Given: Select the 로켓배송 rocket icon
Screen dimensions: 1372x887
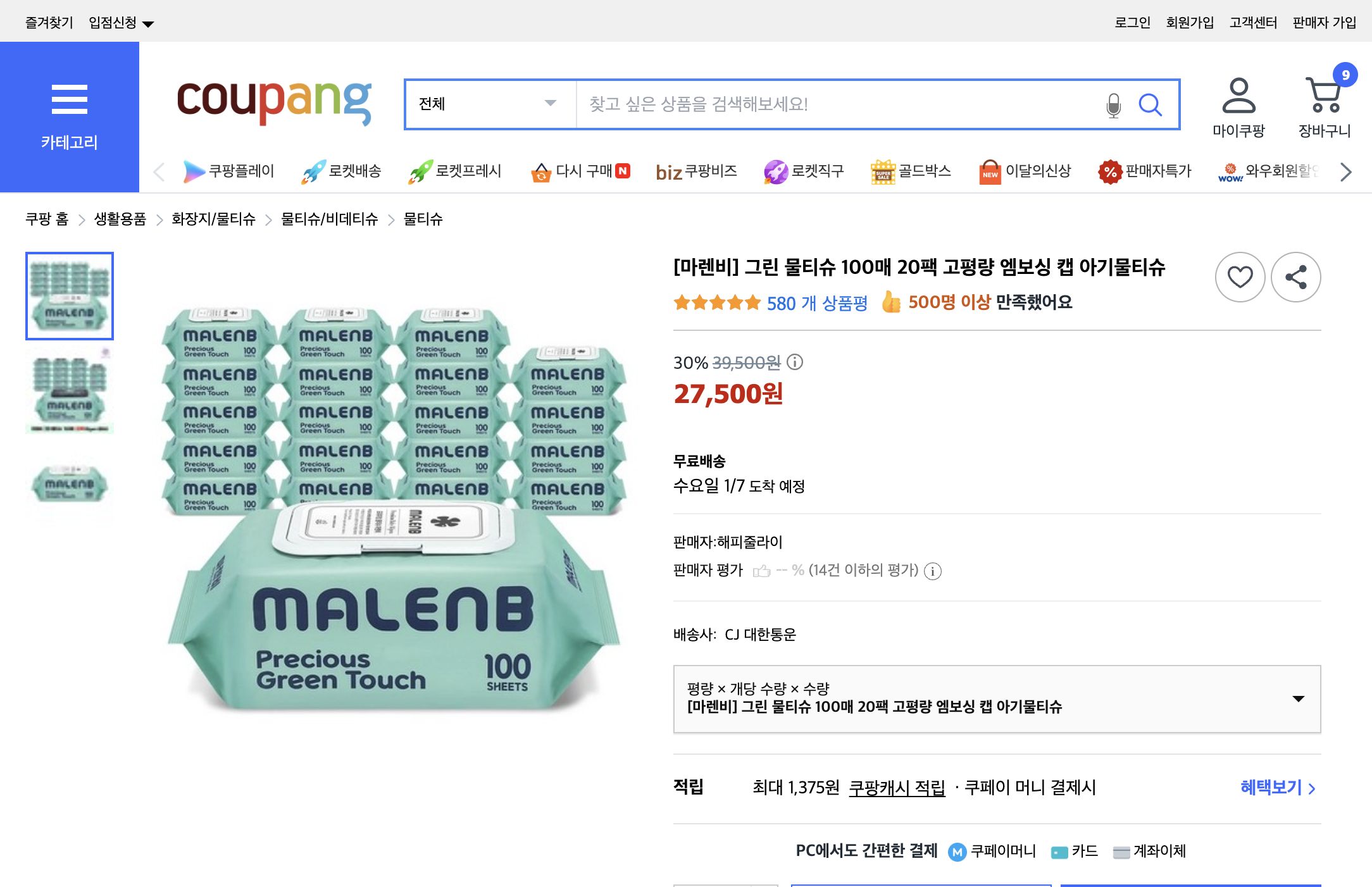Looking at the screenshot, I should point(312,171).
